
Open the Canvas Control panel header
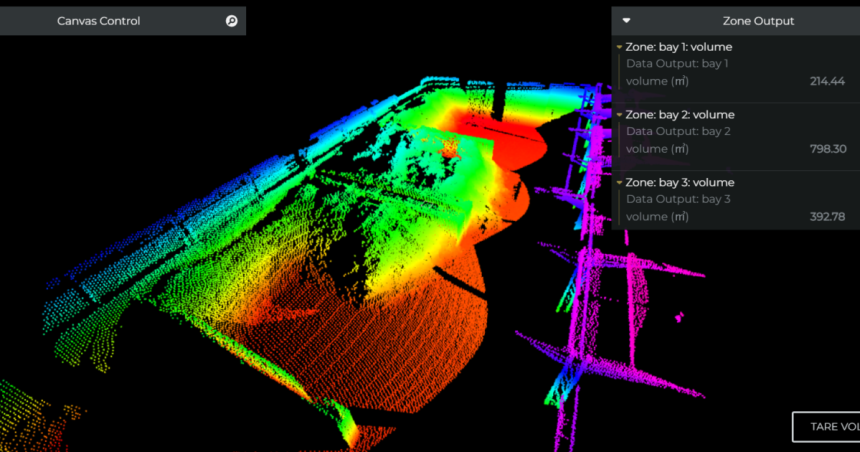pos(98,21)
